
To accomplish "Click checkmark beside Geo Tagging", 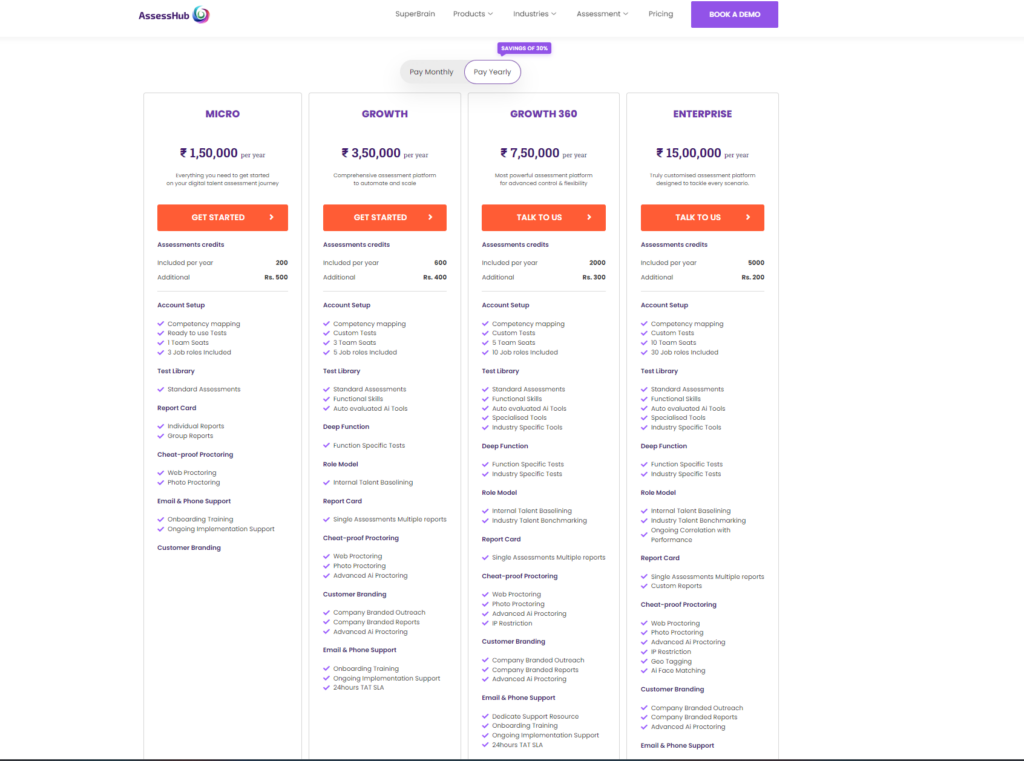I will (644, 661).
